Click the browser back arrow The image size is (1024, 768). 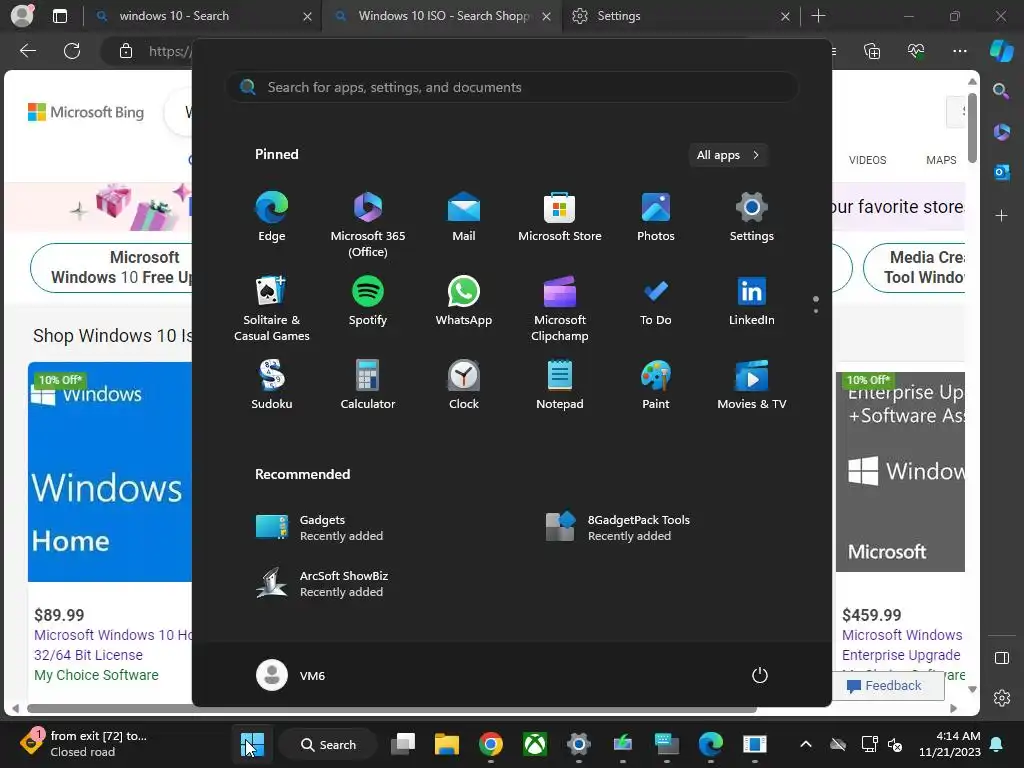(x=28, y=51)
